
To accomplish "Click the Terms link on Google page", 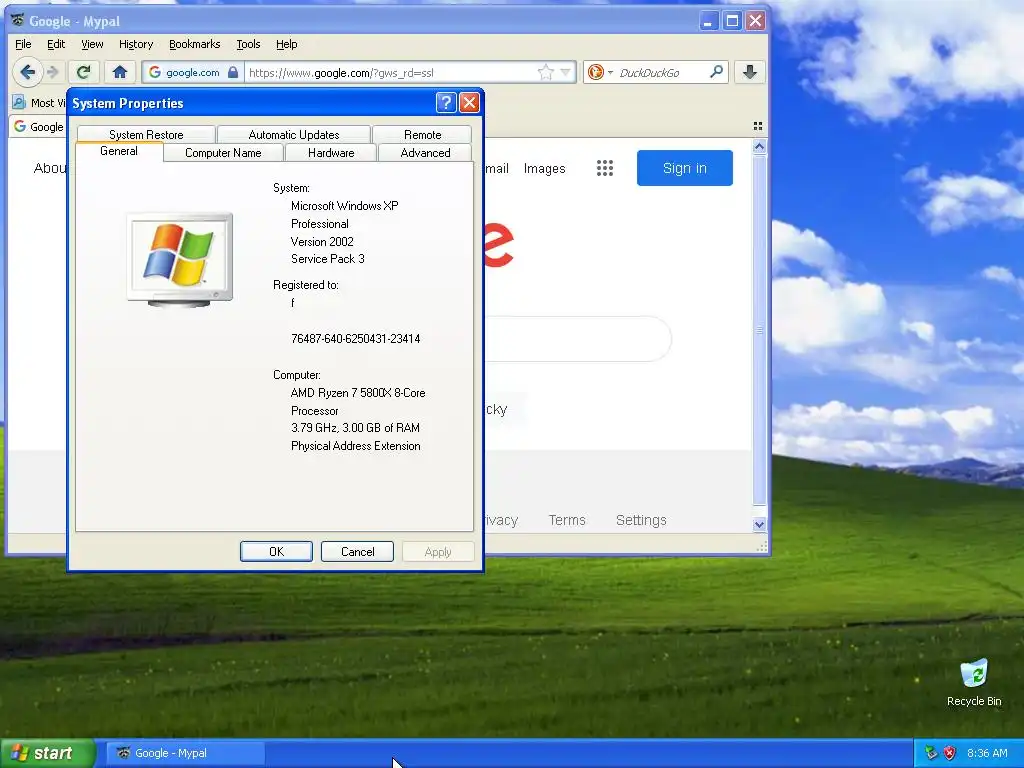I will point(567,520).
